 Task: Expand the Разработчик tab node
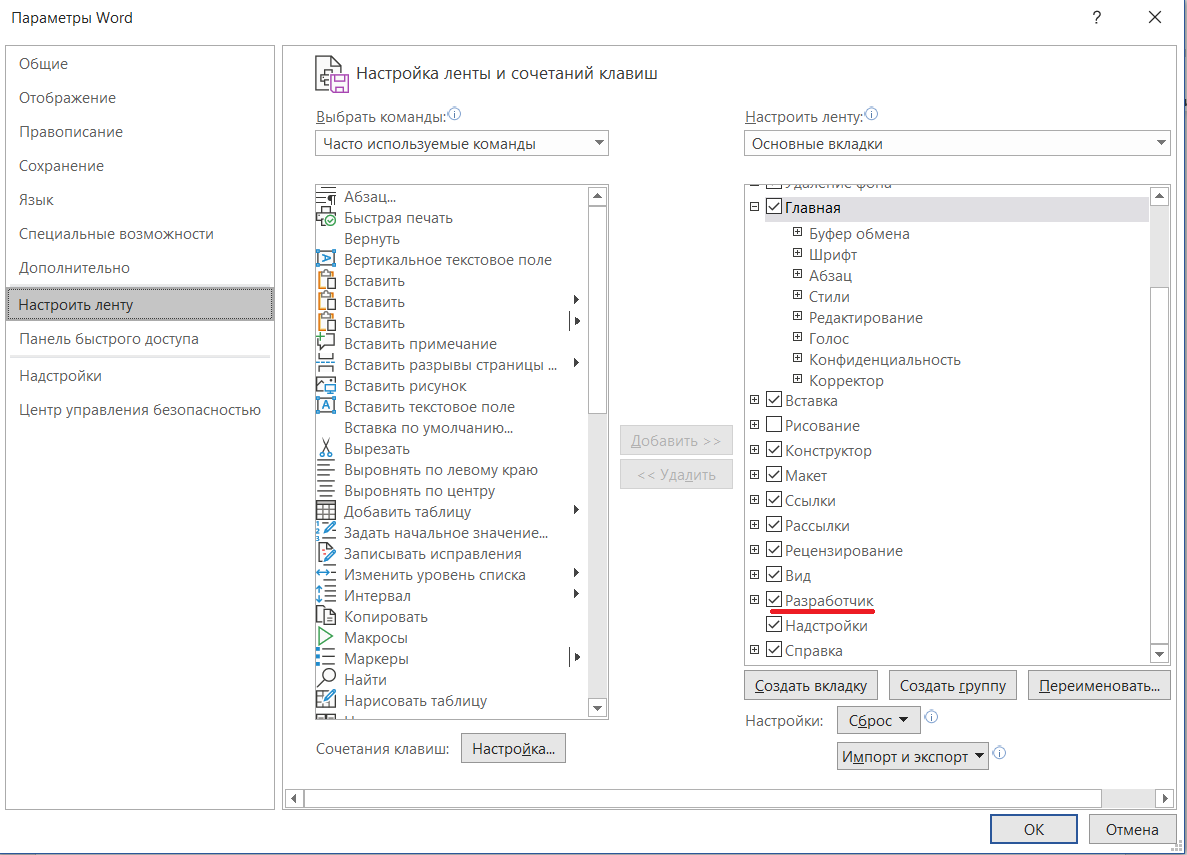(x=754, y=599)
